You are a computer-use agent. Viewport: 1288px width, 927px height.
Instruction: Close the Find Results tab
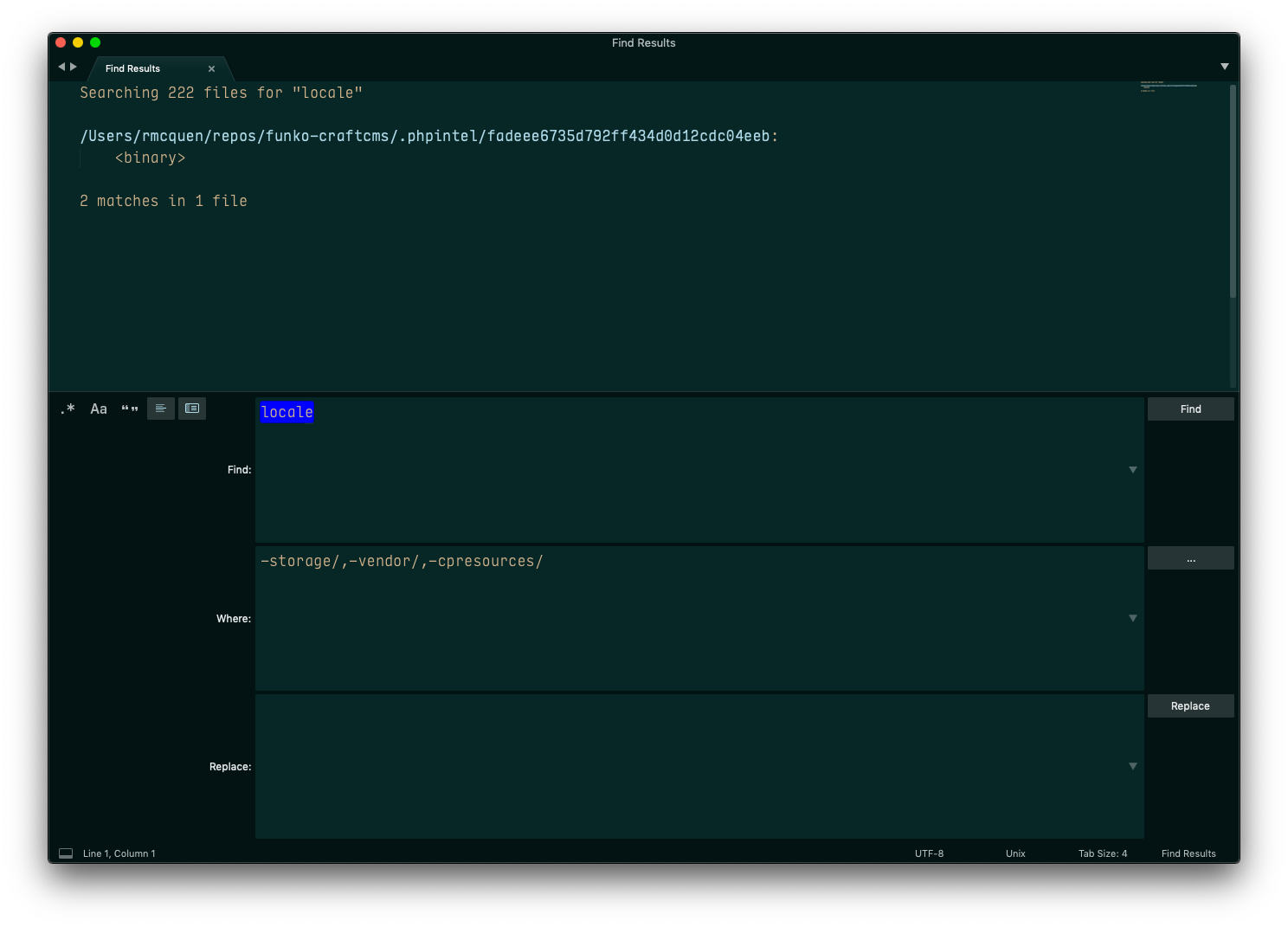[210, 68]
